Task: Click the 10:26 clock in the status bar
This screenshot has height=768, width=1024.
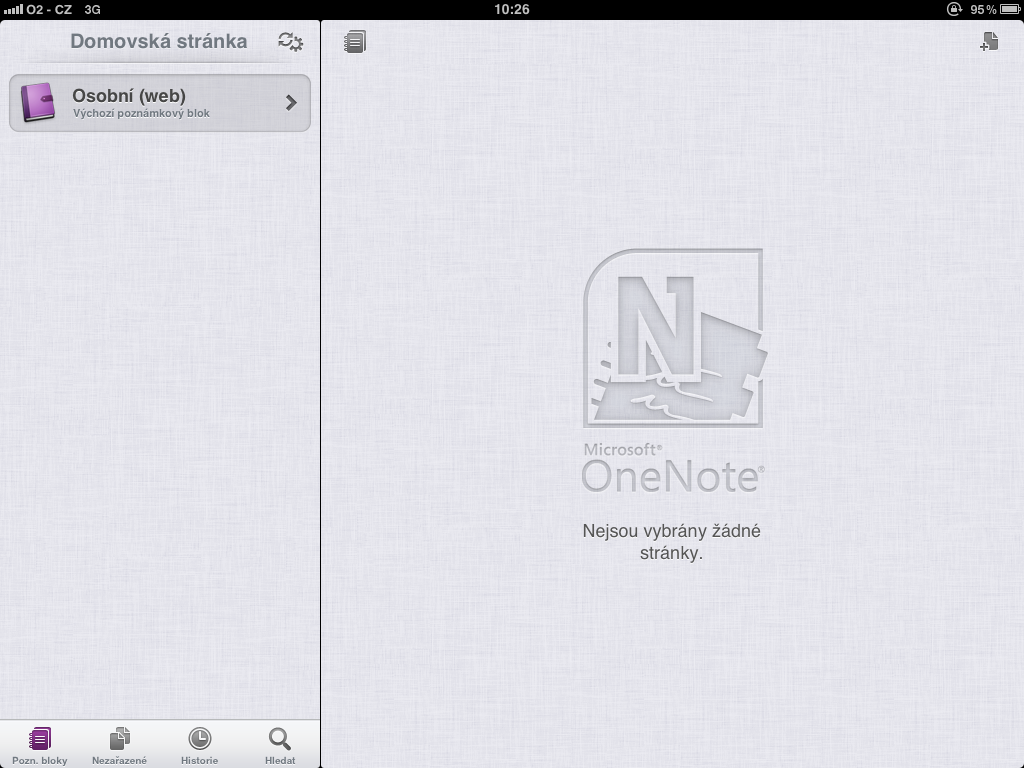Action: [x=511, y=9]
